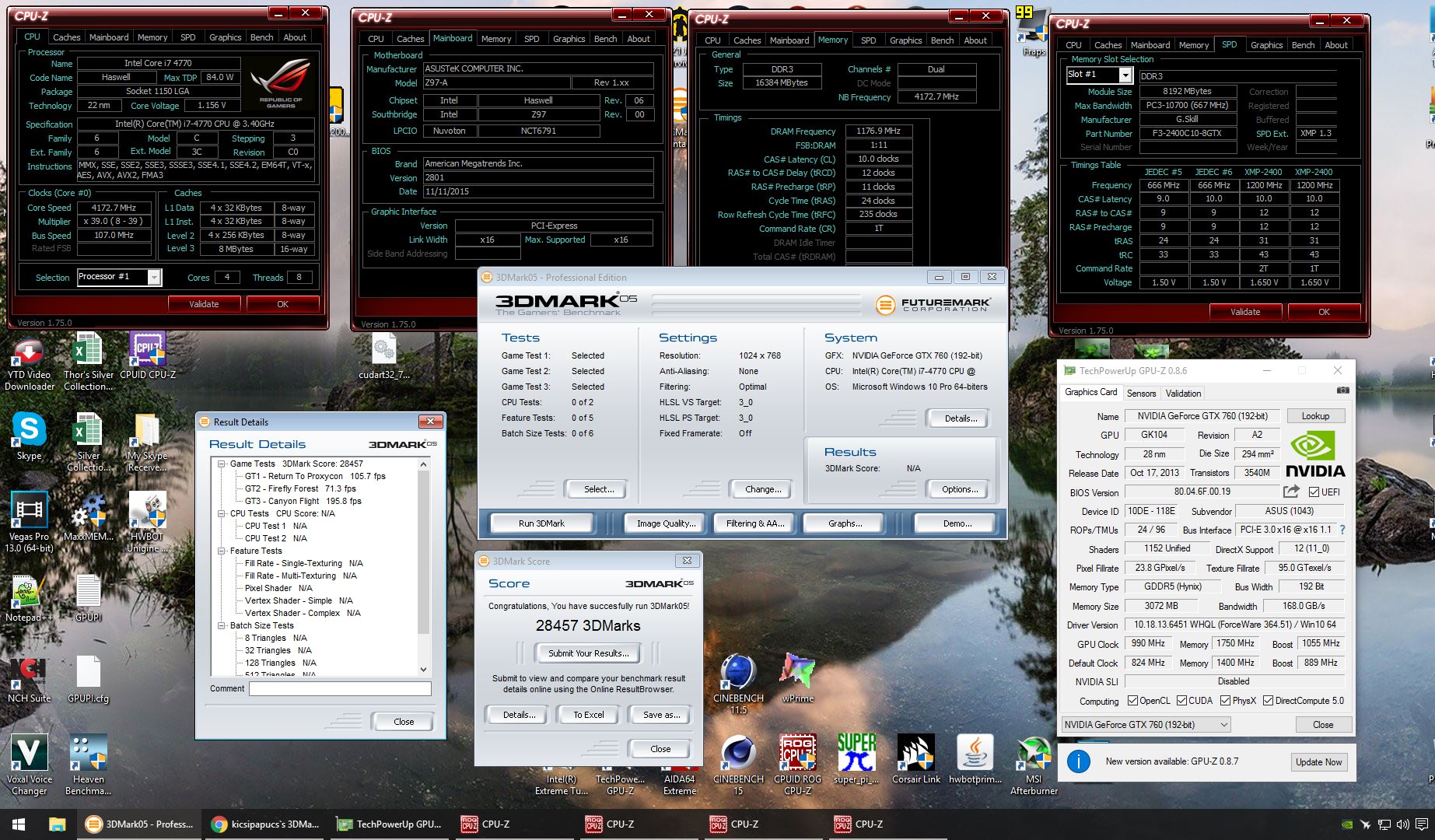The height and width of the screenshot is (840, 1435).
Task: Click Run 3DMark button
Action: coord(541,523)
